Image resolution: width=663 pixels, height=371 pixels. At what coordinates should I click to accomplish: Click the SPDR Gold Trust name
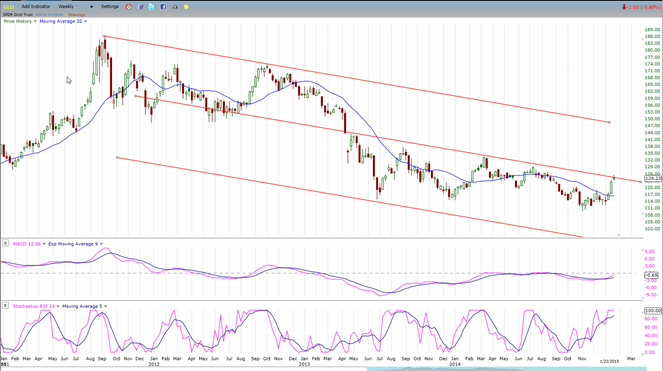(x=18, y=15)
